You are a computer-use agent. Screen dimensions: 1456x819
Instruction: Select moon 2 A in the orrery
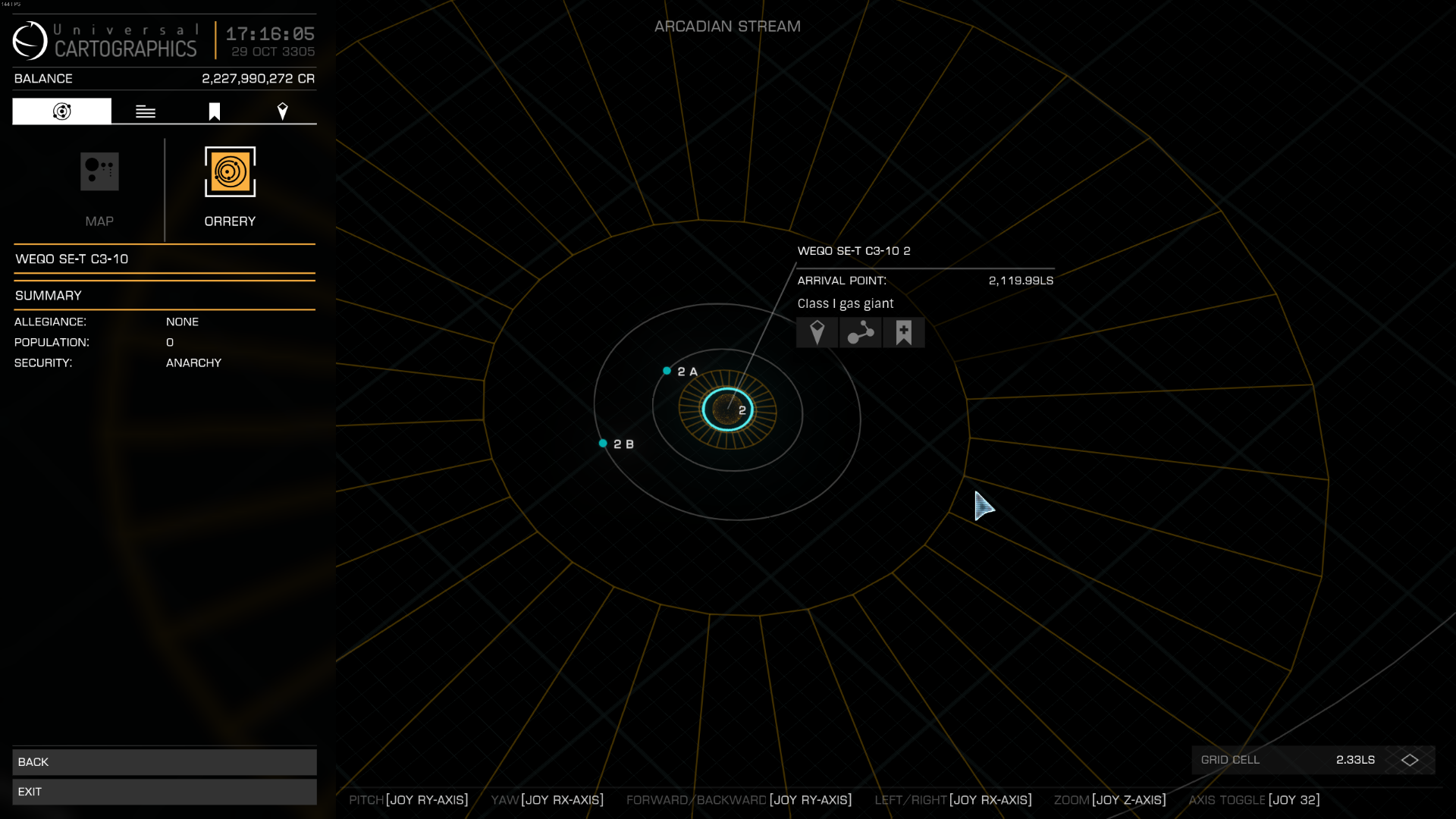(x=667, y=371)
